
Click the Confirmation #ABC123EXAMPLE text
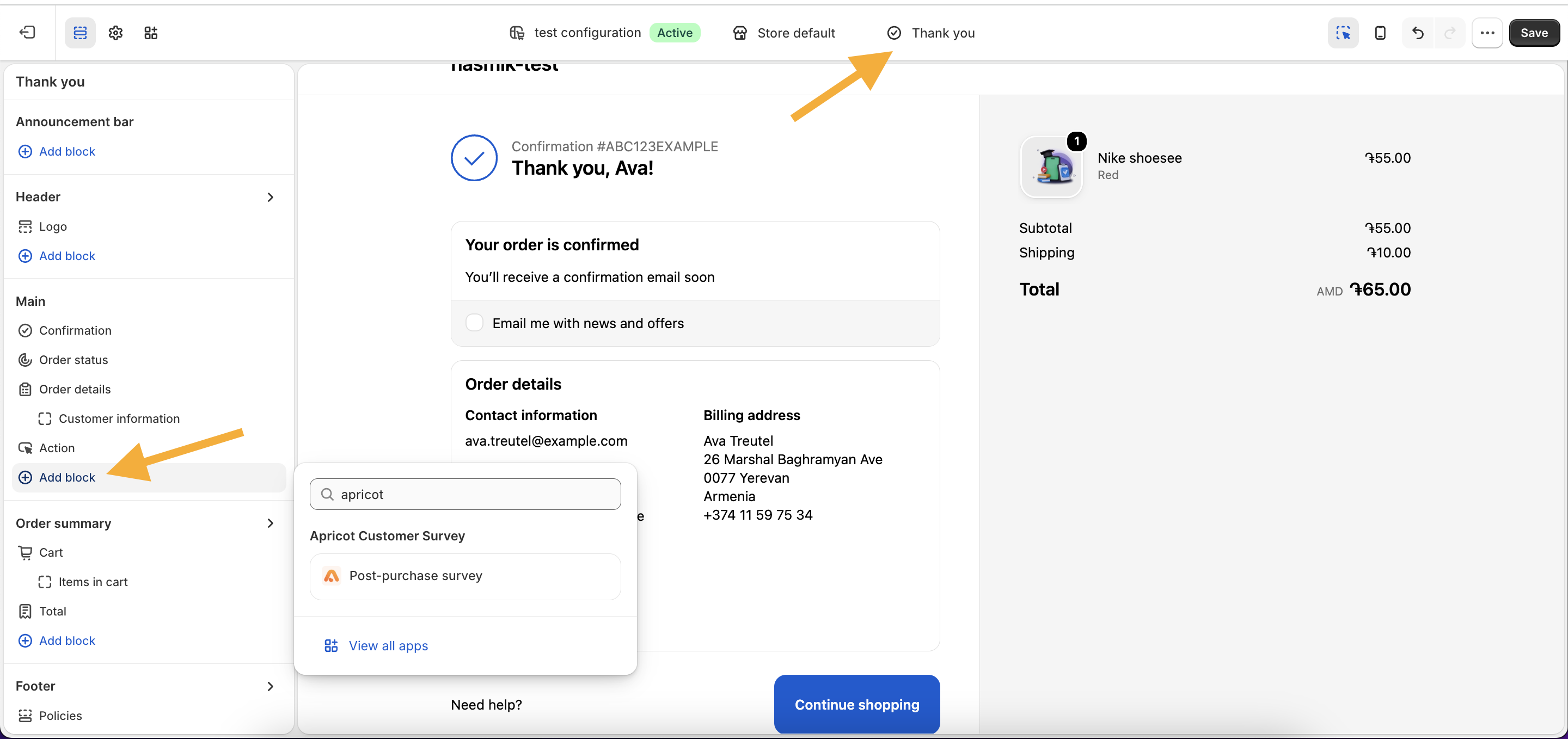click(x=615, y=146)
